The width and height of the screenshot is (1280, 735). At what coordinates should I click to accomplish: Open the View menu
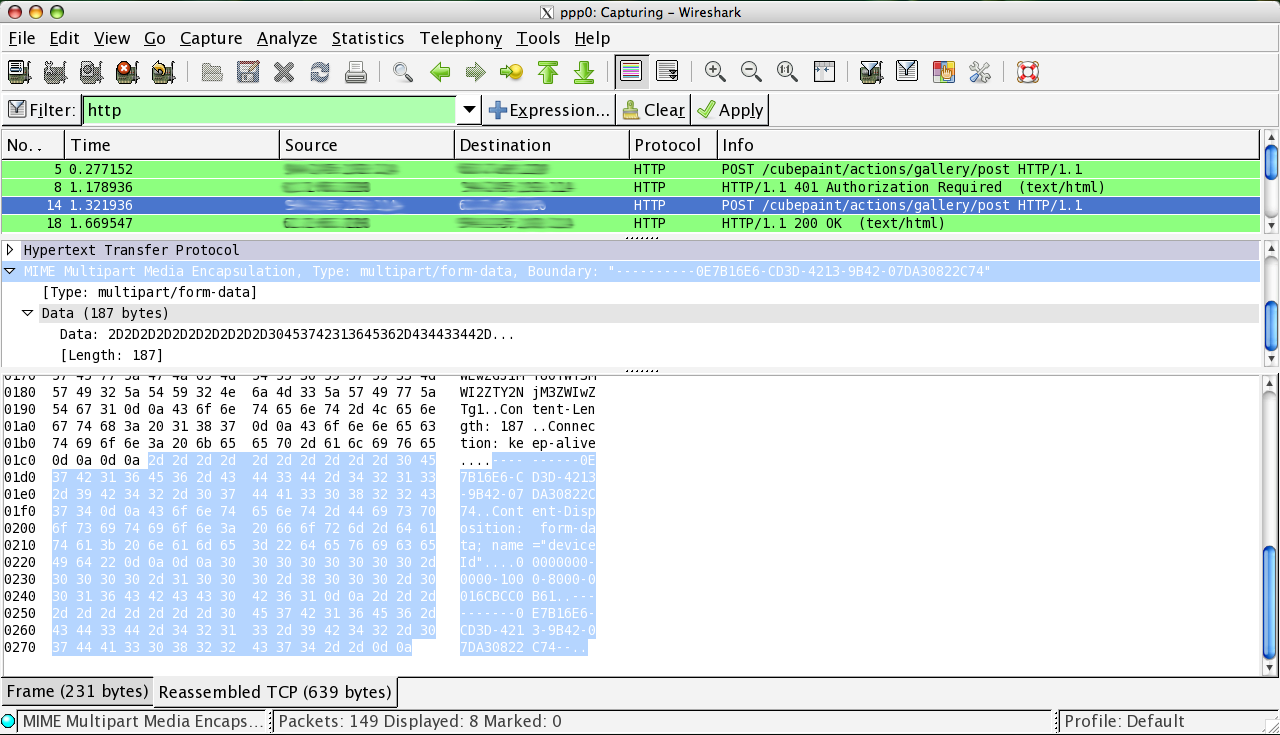click(x=112, y=38)
